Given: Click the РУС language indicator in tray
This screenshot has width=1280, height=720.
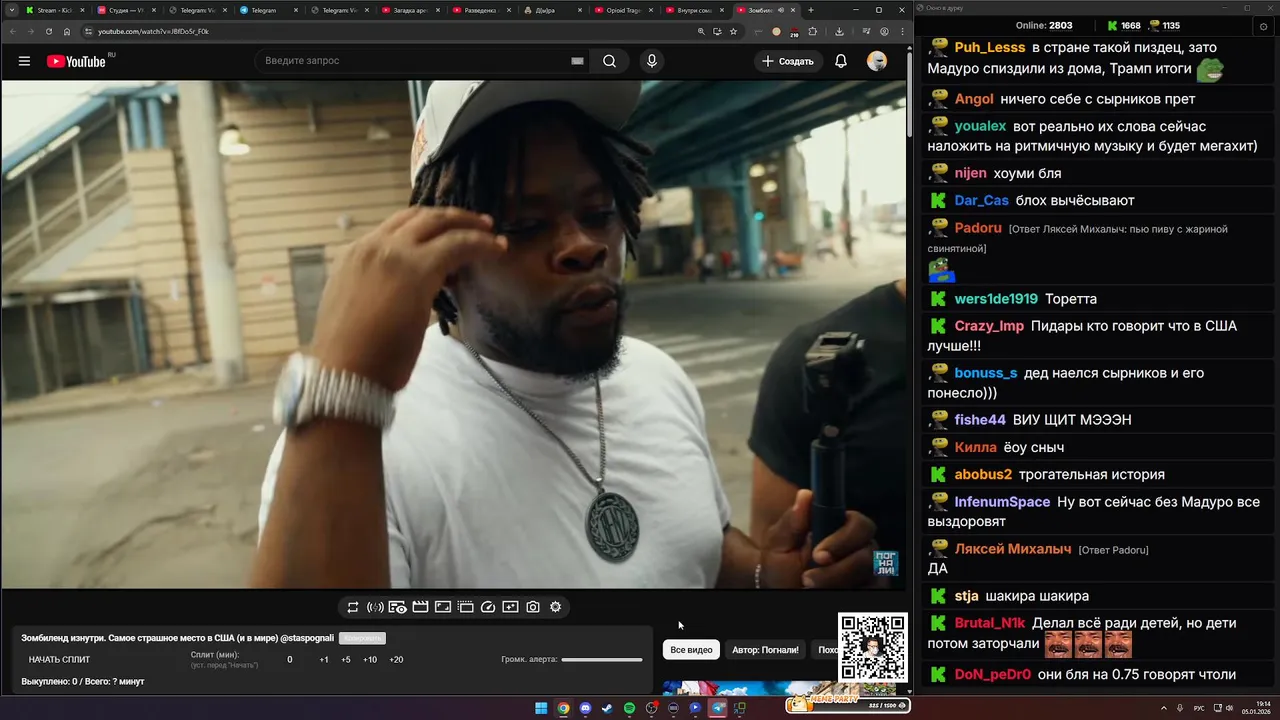Looking at the screenshot, I should coord(1199,708).
